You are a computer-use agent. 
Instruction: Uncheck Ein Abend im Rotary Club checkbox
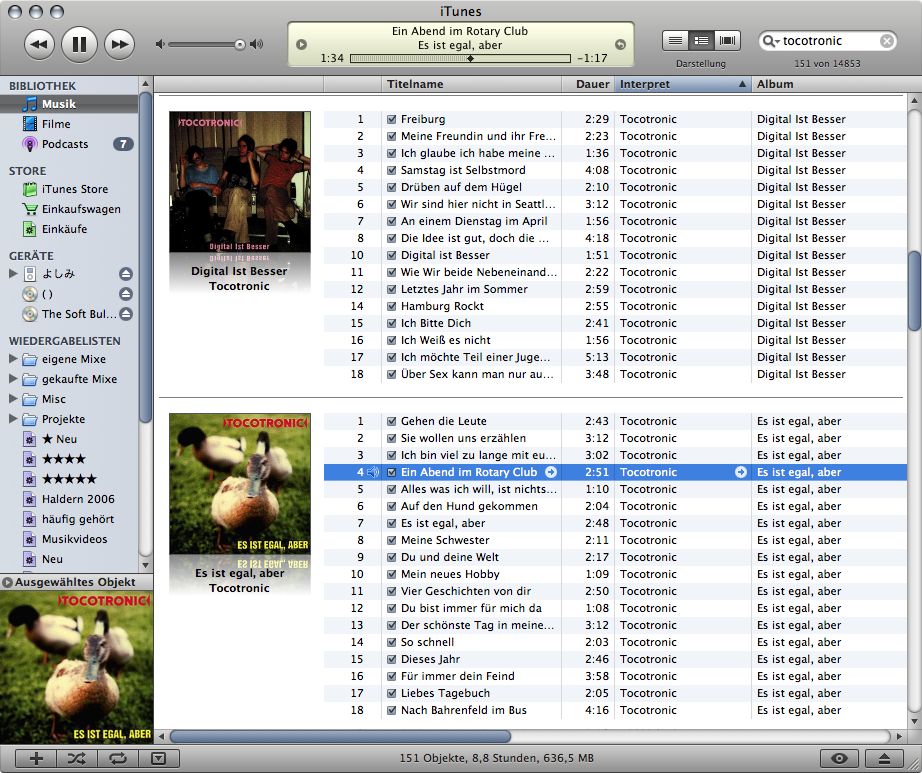click(x=392, y=472)
